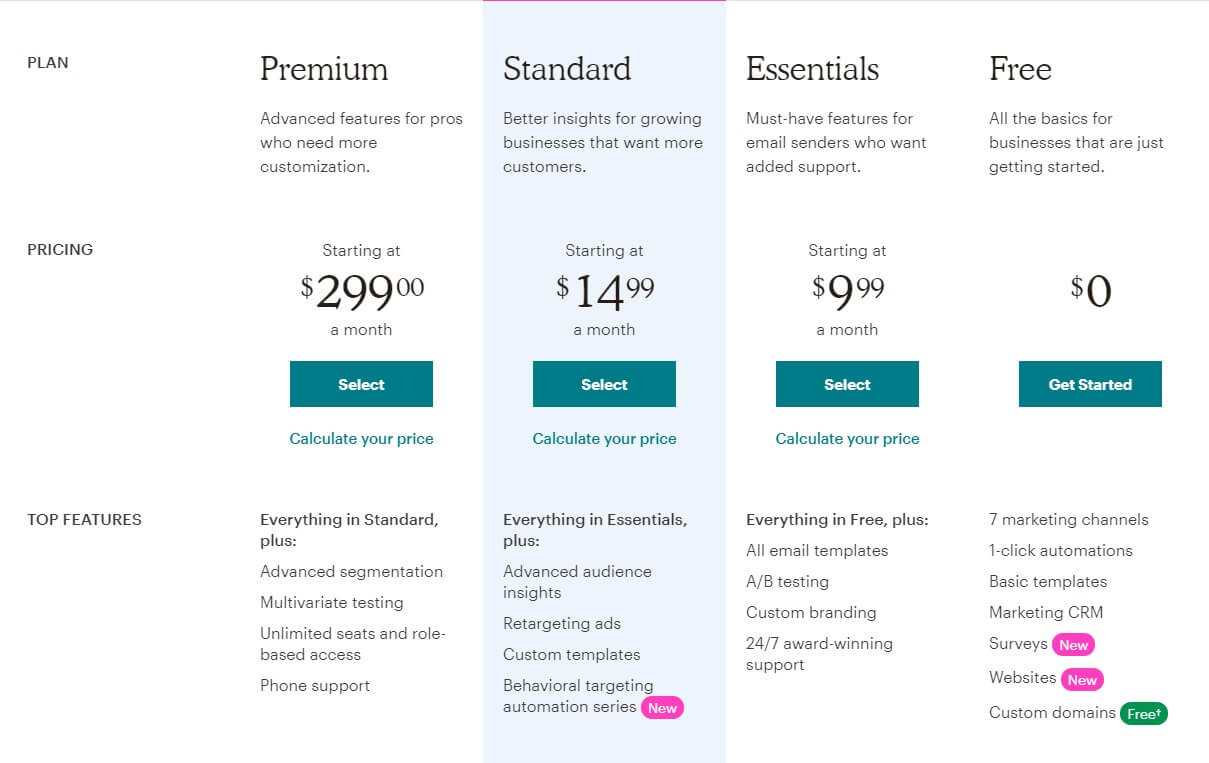
Task: Click the New badge beside Surveys
Action: click(1073, 645)
